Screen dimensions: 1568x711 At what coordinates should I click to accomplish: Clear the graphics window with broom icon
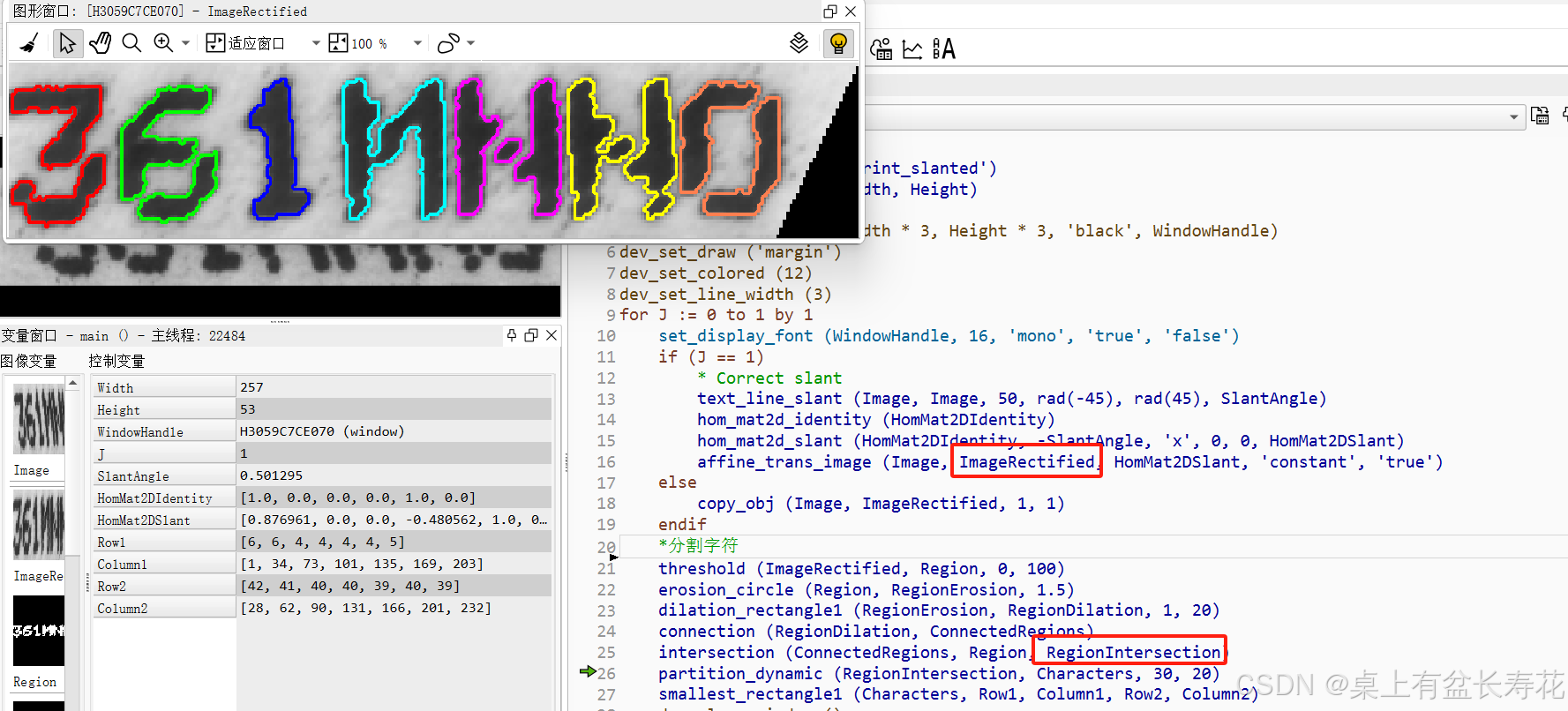click(29, 43)
